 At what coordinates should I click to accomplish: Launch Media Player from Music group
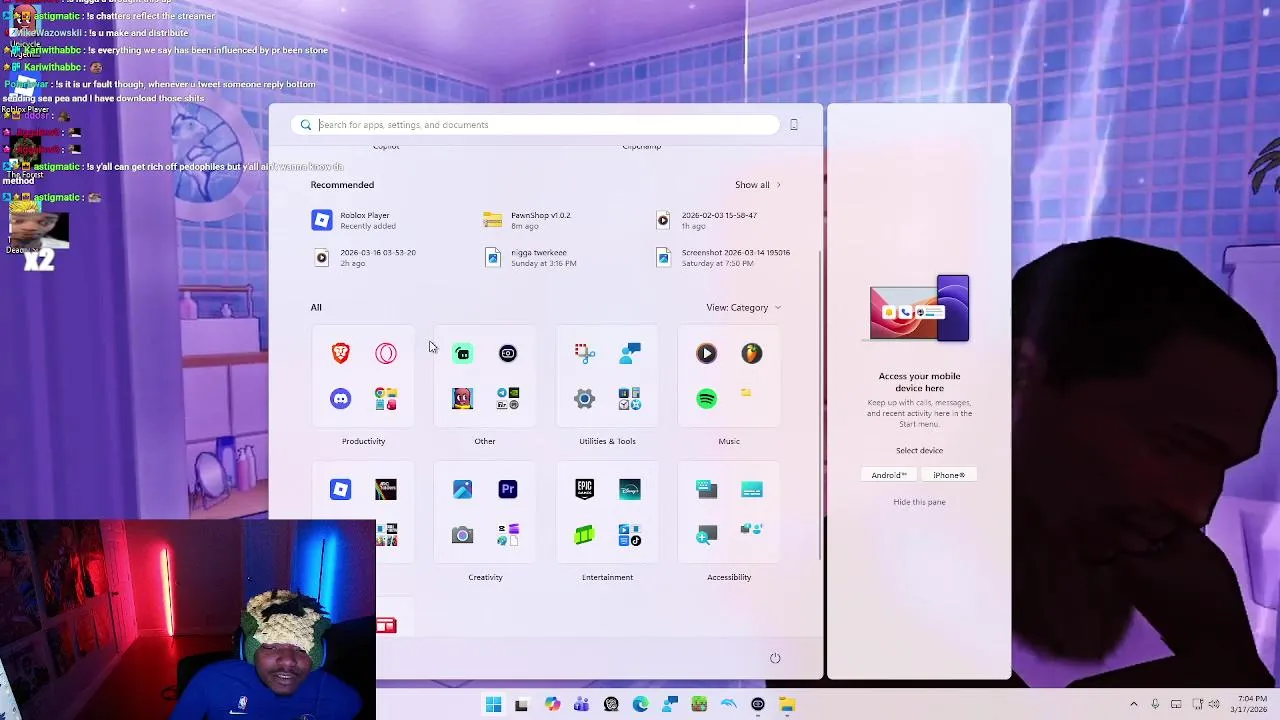point(707,353)
